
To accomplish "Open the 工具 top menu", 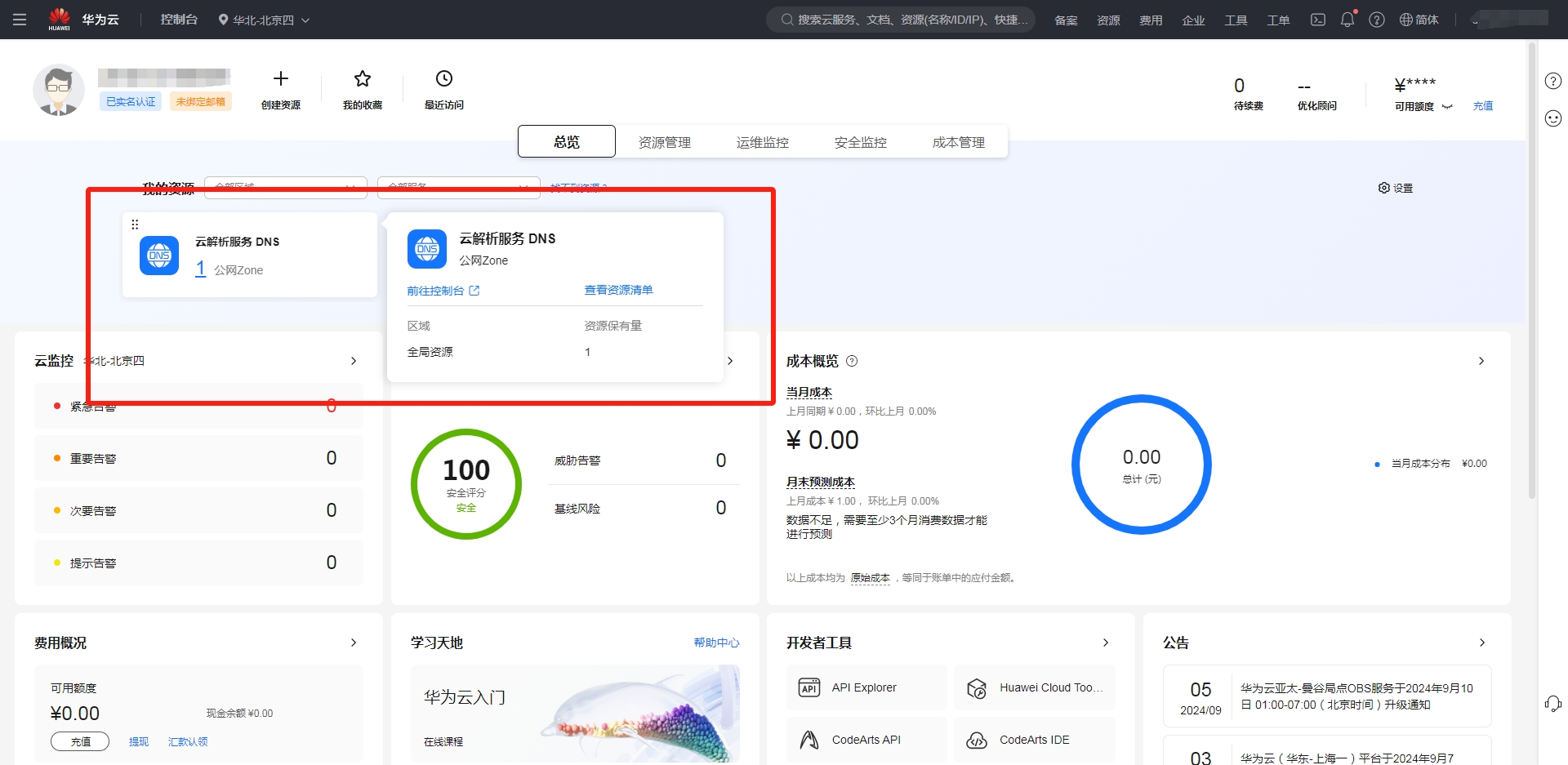I will point(1236,20).
